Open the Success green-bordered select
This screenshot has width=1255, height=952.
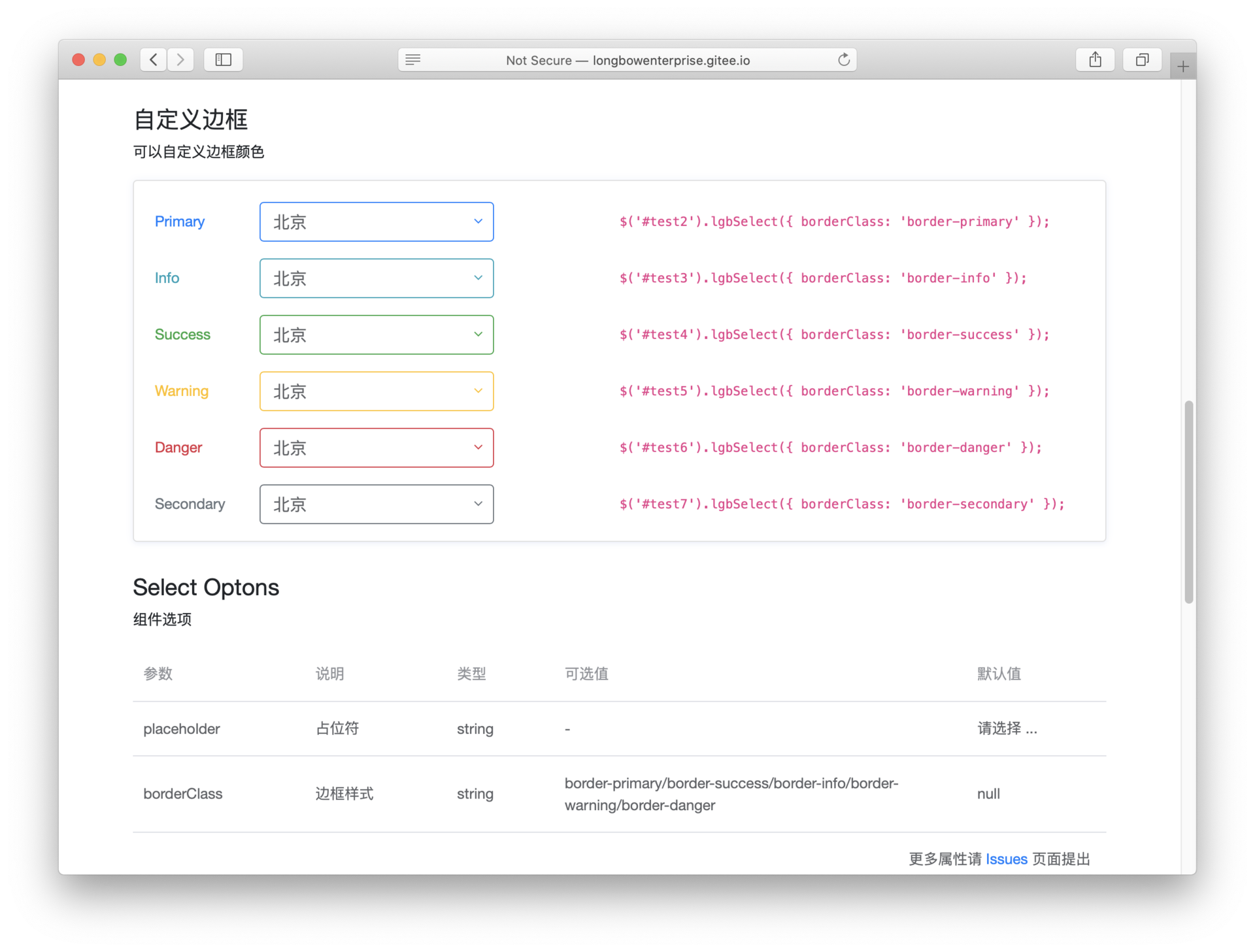click(x=376, y=335)
